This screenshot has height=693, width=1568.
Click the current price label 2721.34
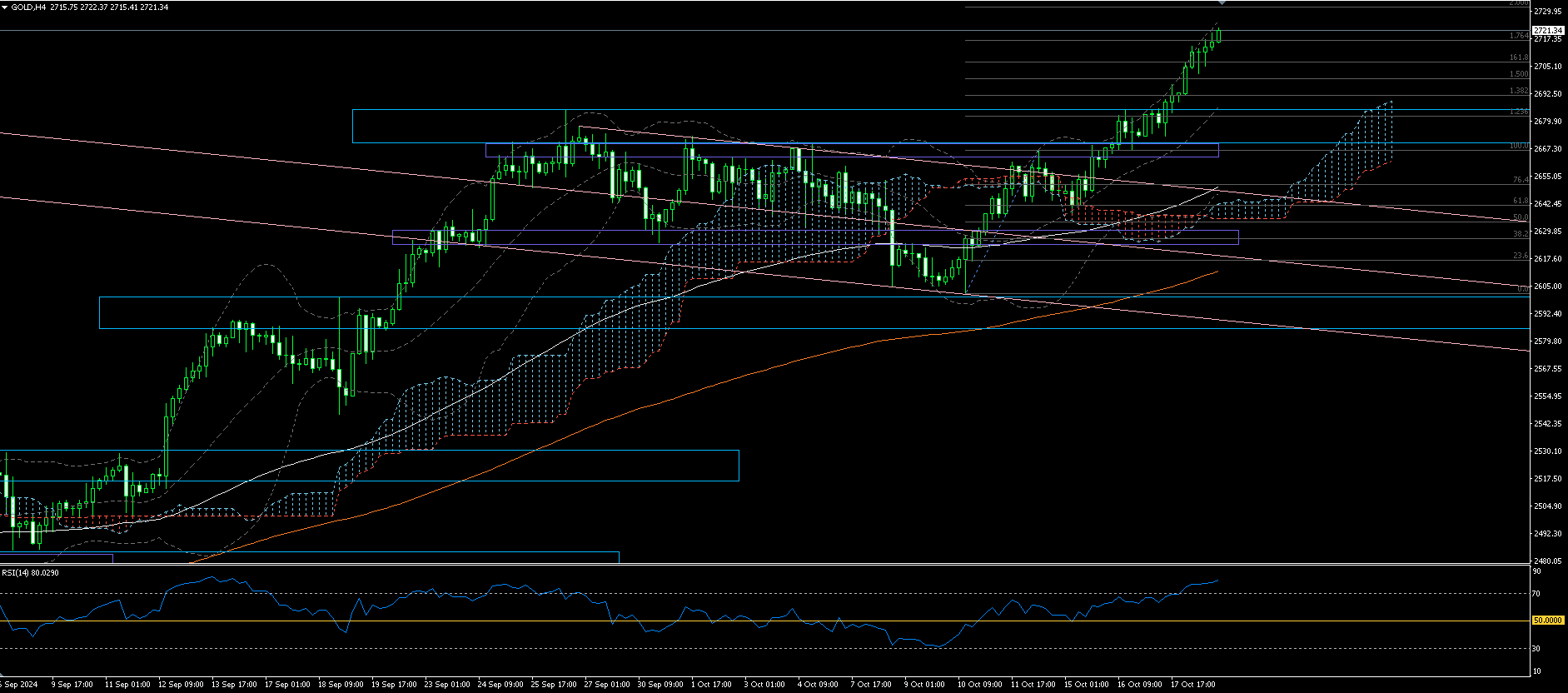pyautogui.click(x=1548, y=31)
